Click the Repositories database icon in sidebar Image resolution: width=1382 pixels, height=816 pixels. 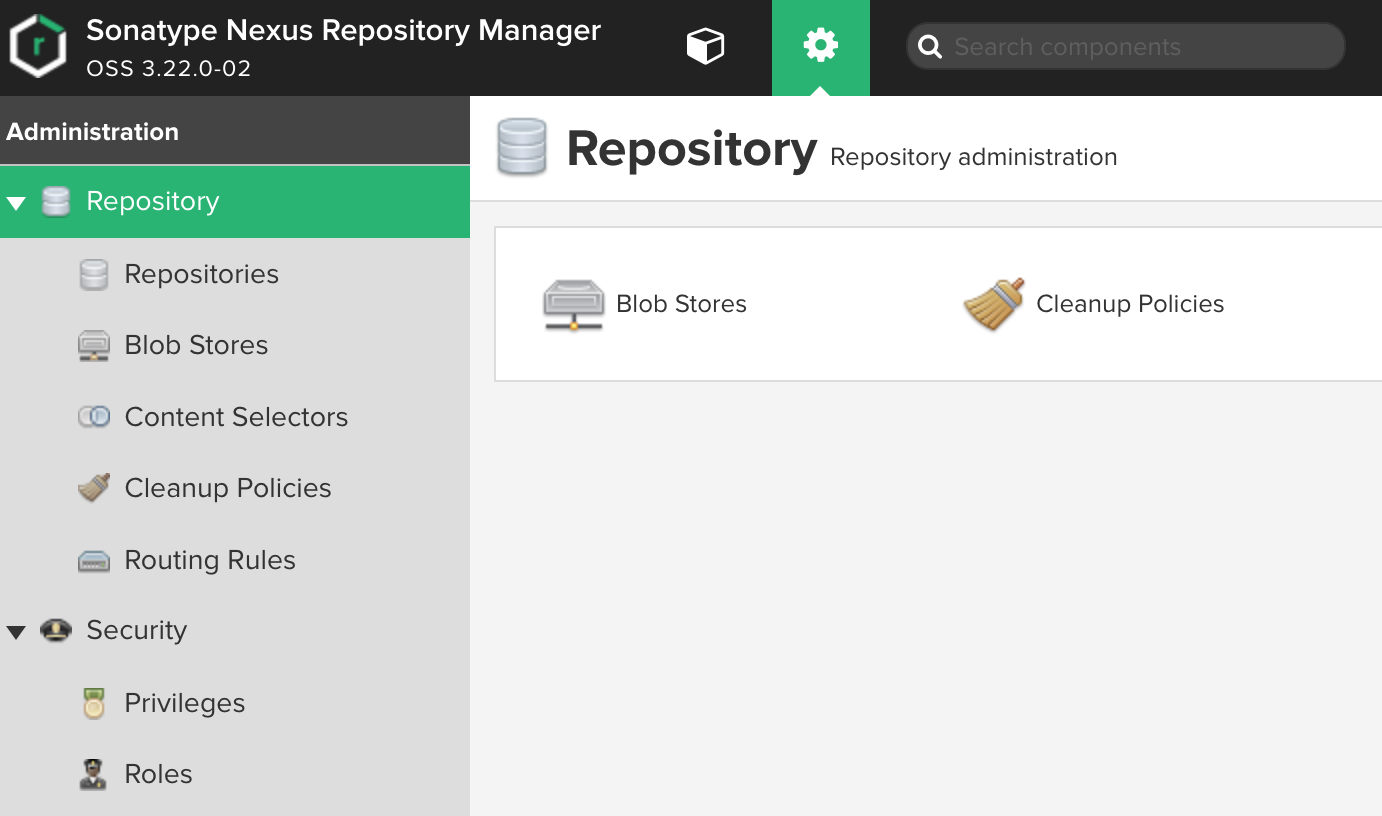coord(93,273)
